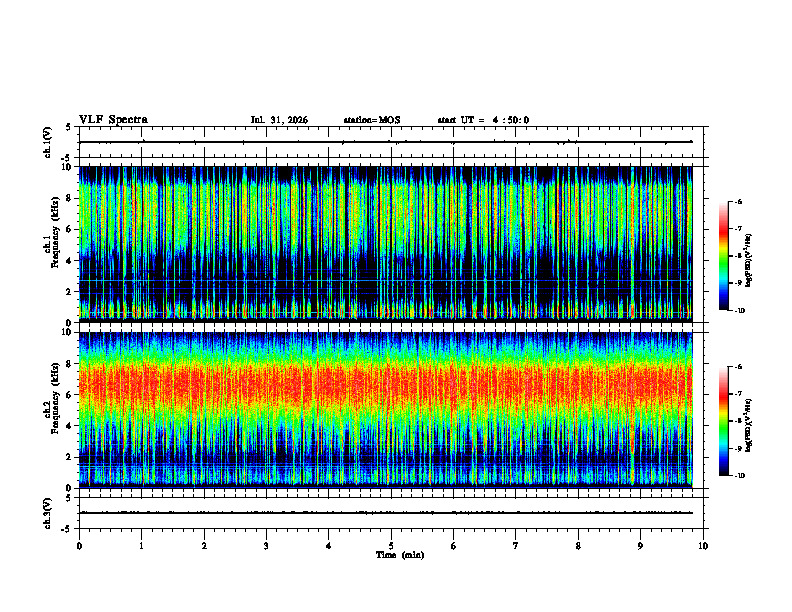Click the log(PSD) label beside ch.2 colorbar

(x=749, y=425)
